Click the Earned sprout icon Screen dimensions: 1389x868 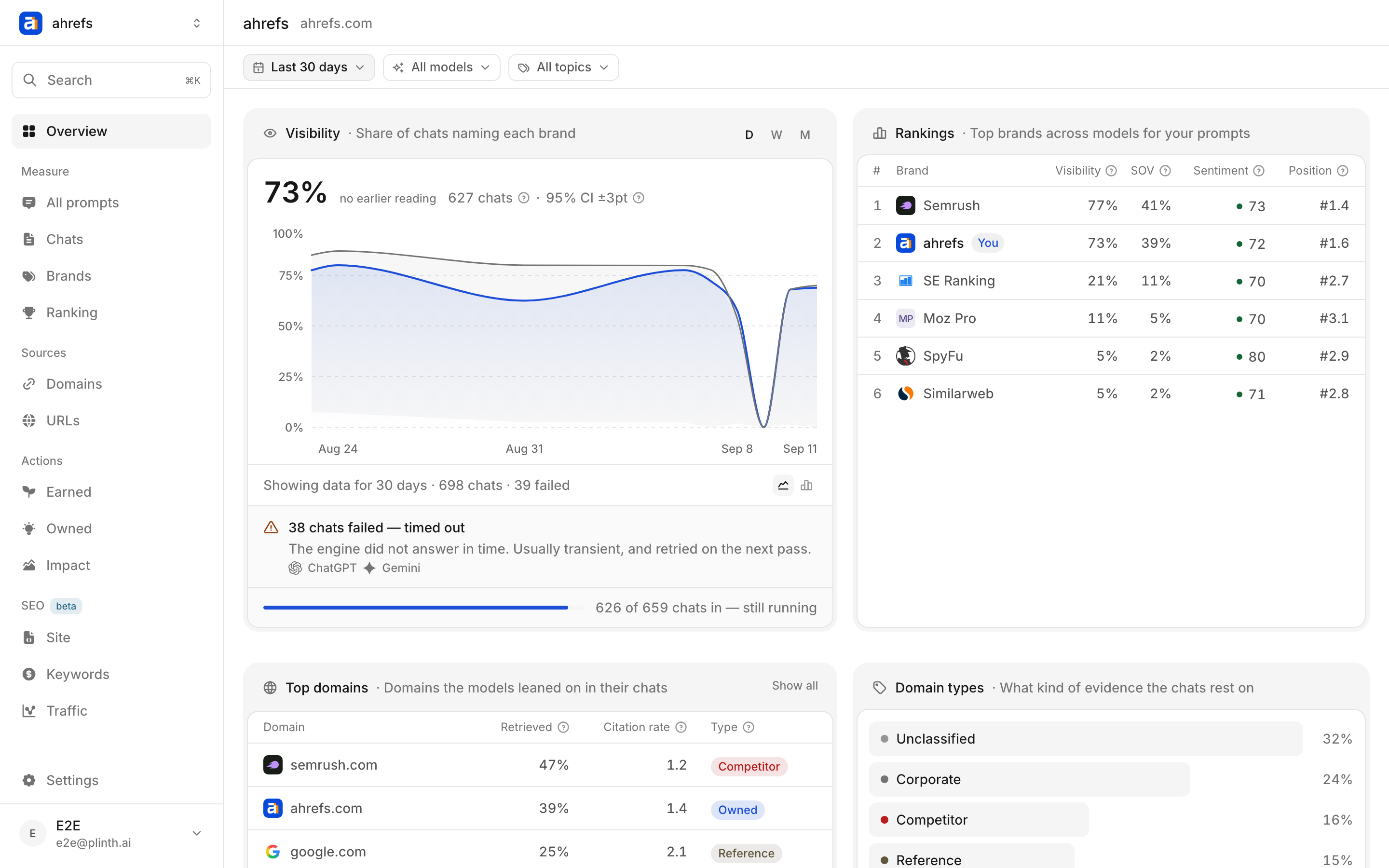pos(29,491)
